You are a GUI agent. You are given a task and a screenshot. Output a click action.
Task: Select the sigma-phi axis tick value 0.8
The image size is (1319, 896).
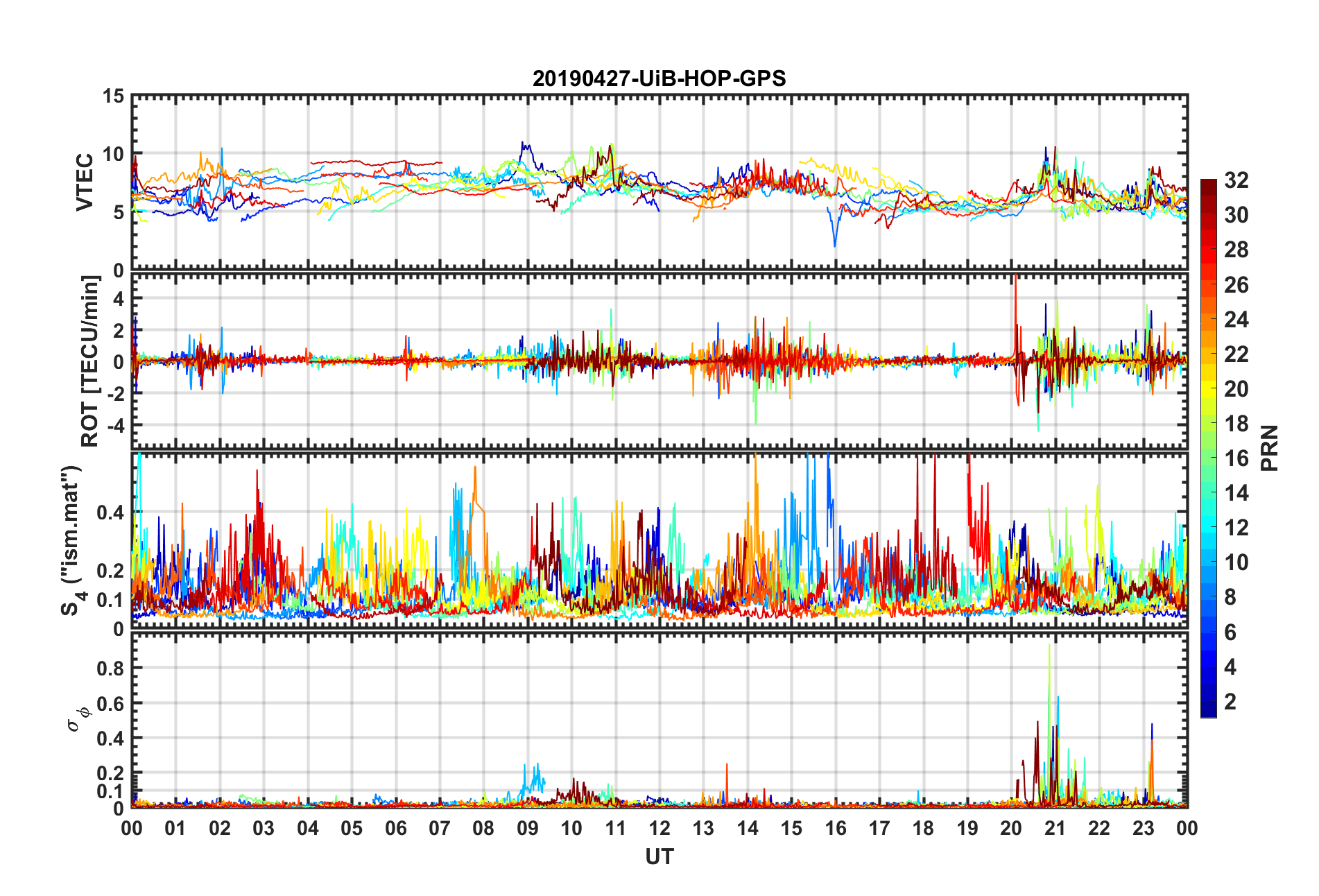[x=111, y=668]
